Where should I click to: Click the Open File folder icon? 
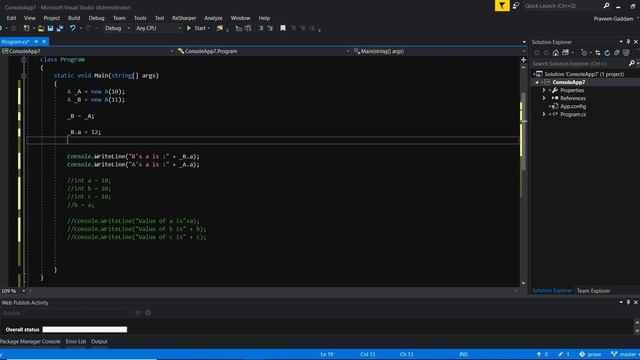pos(41,28)
